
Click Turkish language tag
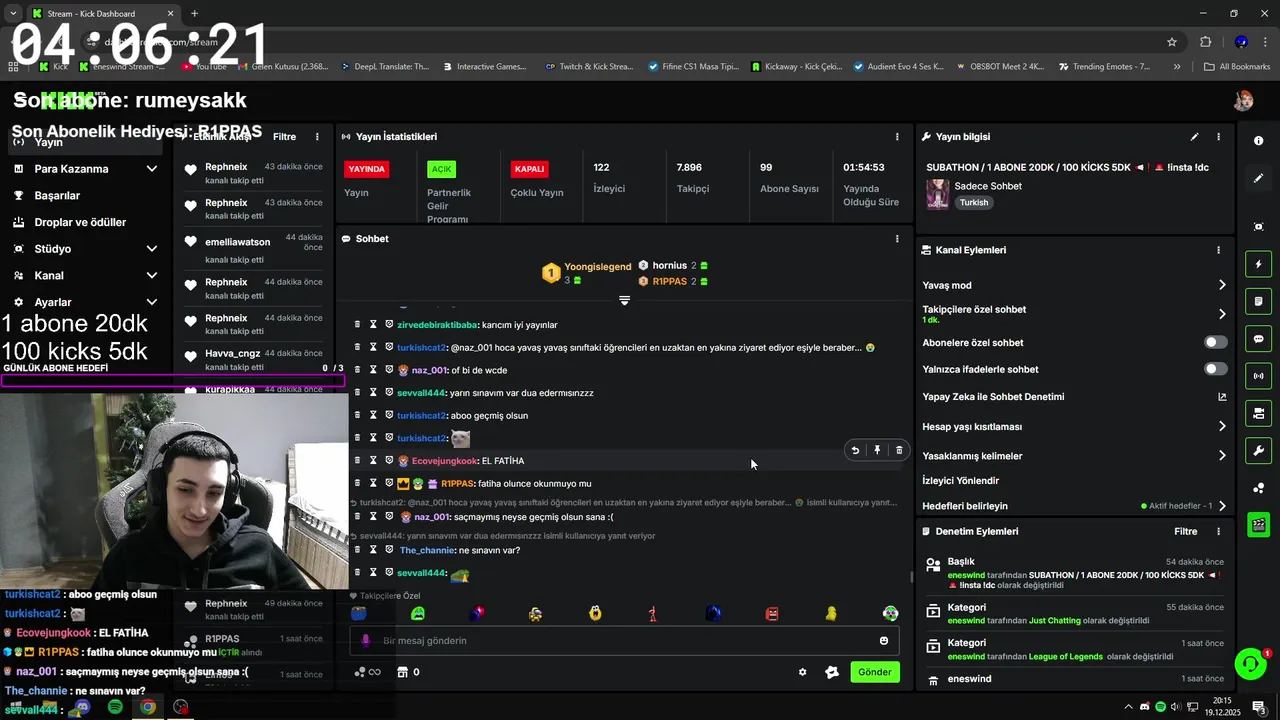point(974,202)
